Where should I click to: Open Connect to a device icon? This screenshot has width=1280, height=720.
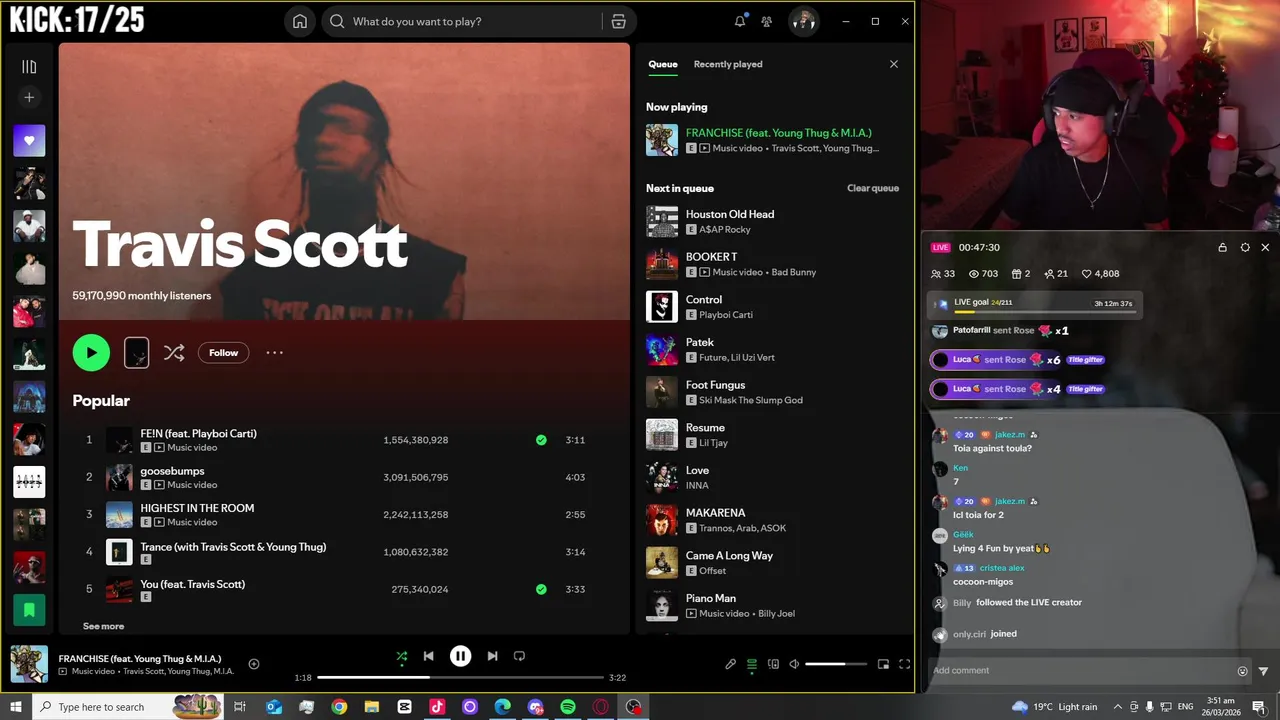click(773, 664)
